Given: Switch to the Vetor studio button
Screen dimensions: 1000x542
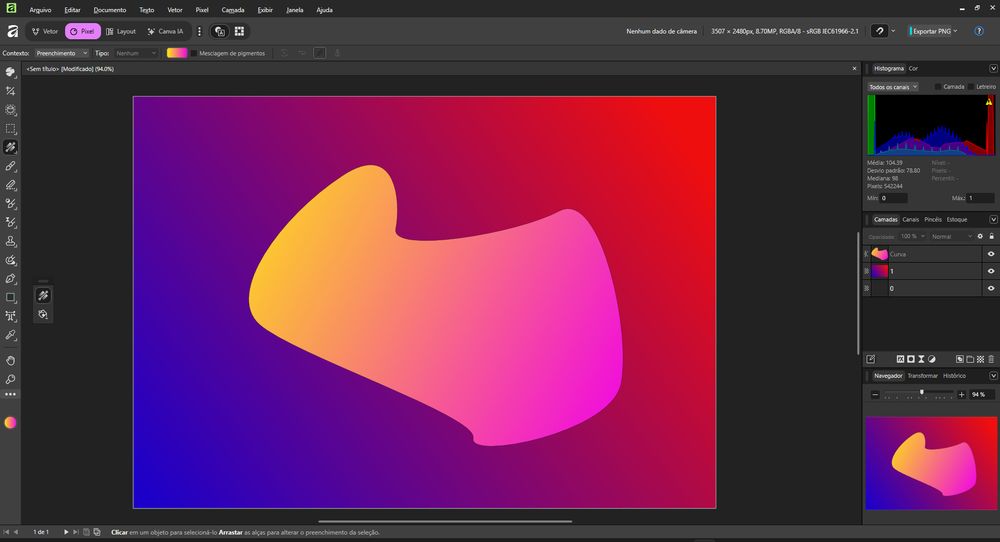Looking at the screenshot, I should click(x=44, y=31).
